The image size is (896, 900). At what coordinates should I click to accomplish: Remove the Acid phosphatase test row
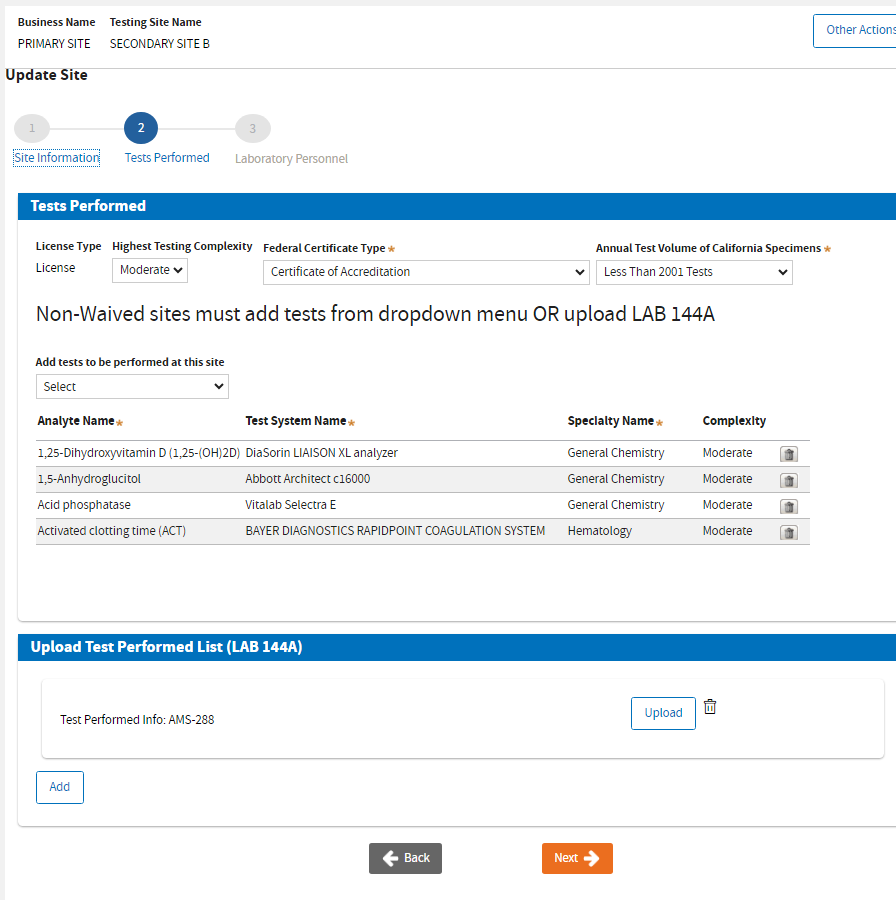click(x=788, y=506)
